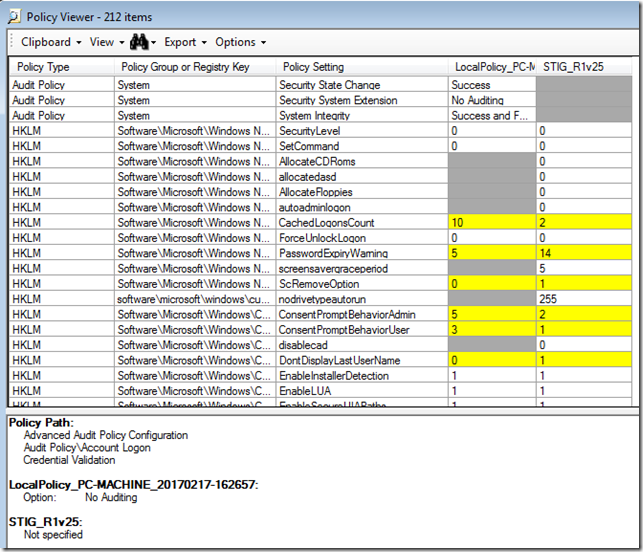The width and height of the screenshot is (643, 552).
Task: Select the EnableLUA row
Action: tap(320, 391)
